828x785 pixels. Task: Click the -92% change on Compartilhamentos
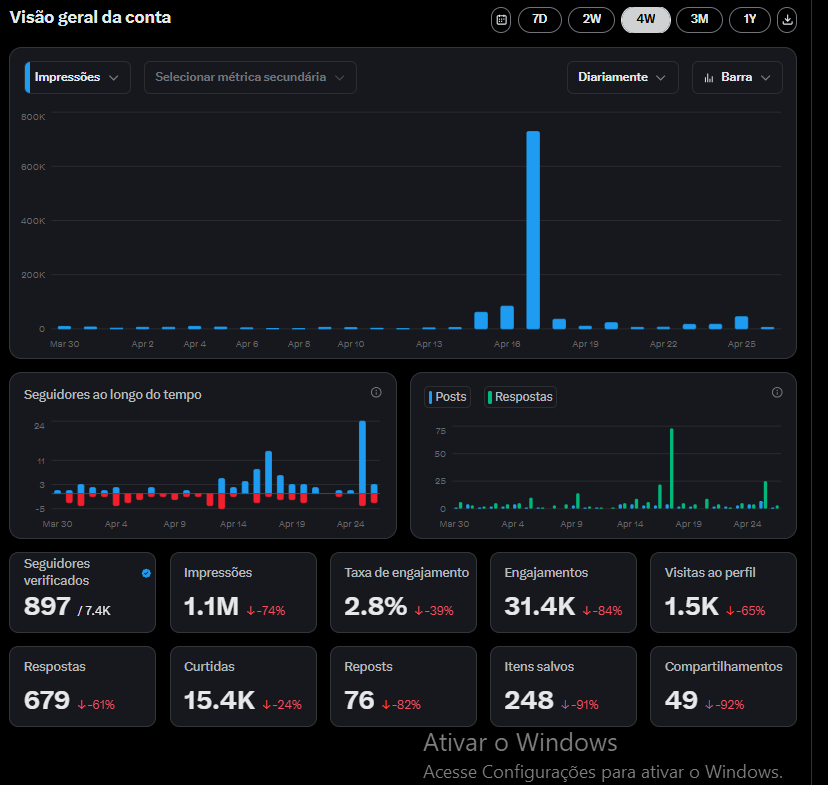point(725,705)
